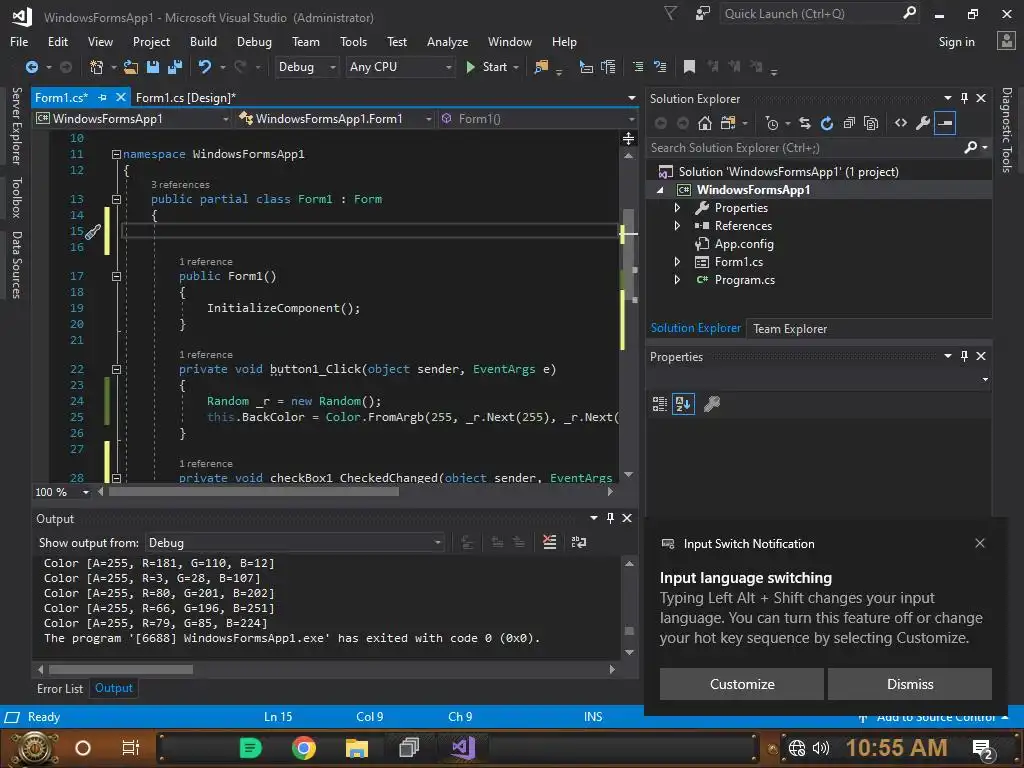Screen dimensions: 1024x768
Task: Toggle Categorized view in Properties panel
Action: (660, 404)
